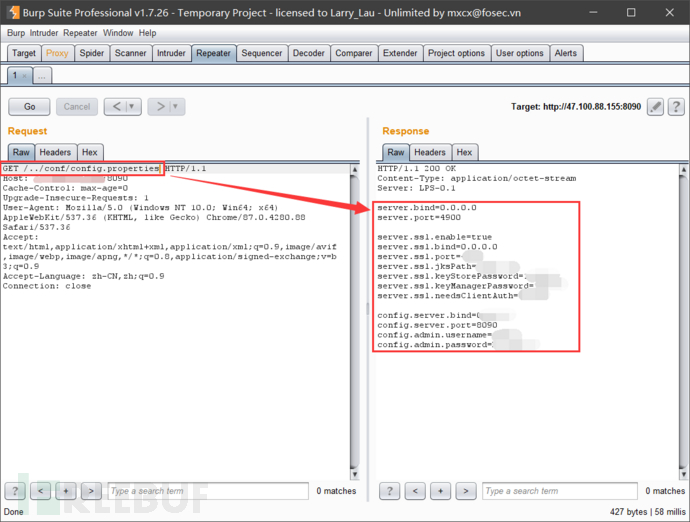Image resolution: width=690 pixels, height=522 pixels.
Task: Close Repeater tab 1 with x
Action: click(25, 76)
